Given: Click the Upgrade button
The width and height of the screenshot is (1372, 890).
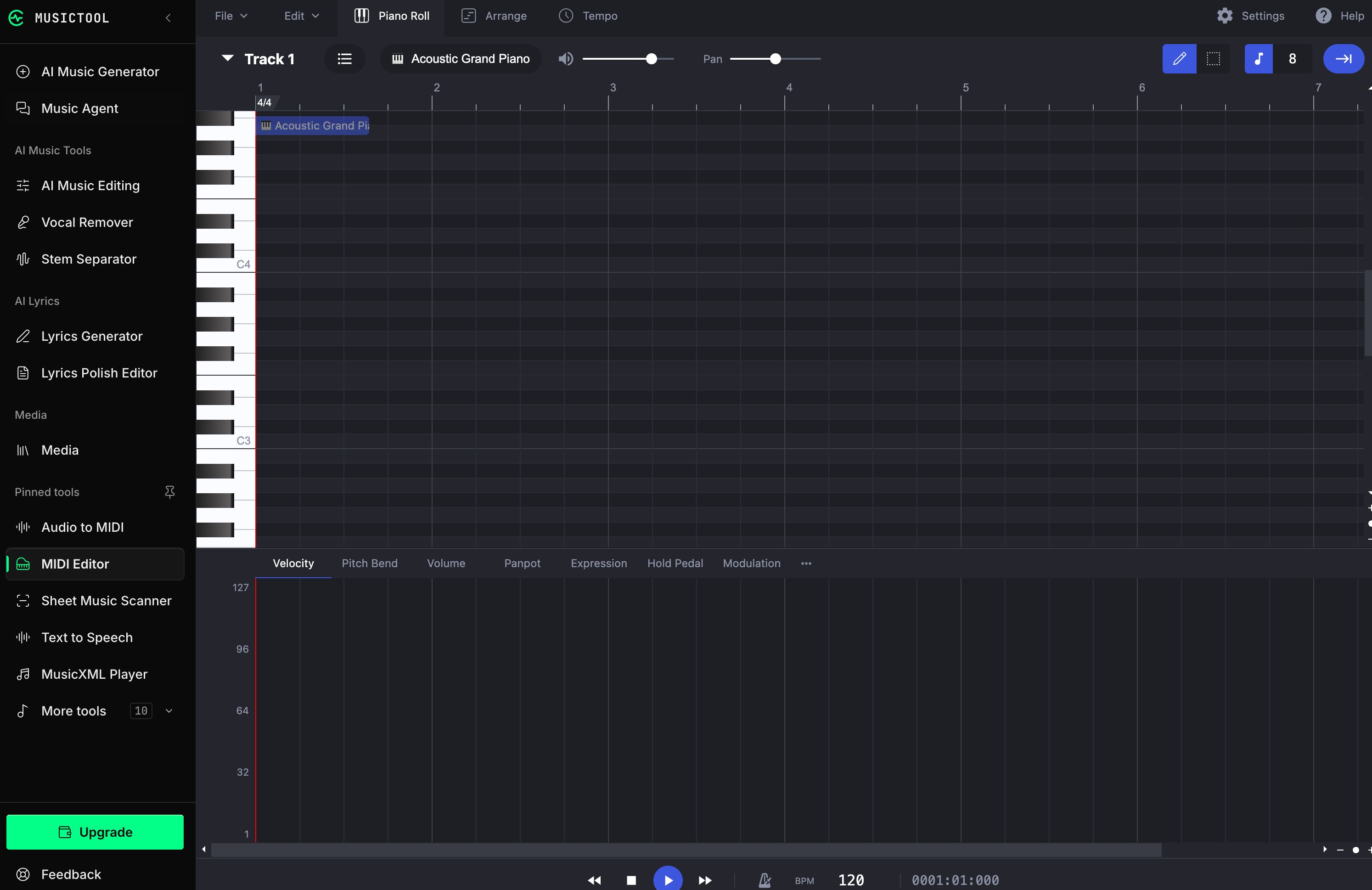Looking at the screenshot, I should [95, 832].
